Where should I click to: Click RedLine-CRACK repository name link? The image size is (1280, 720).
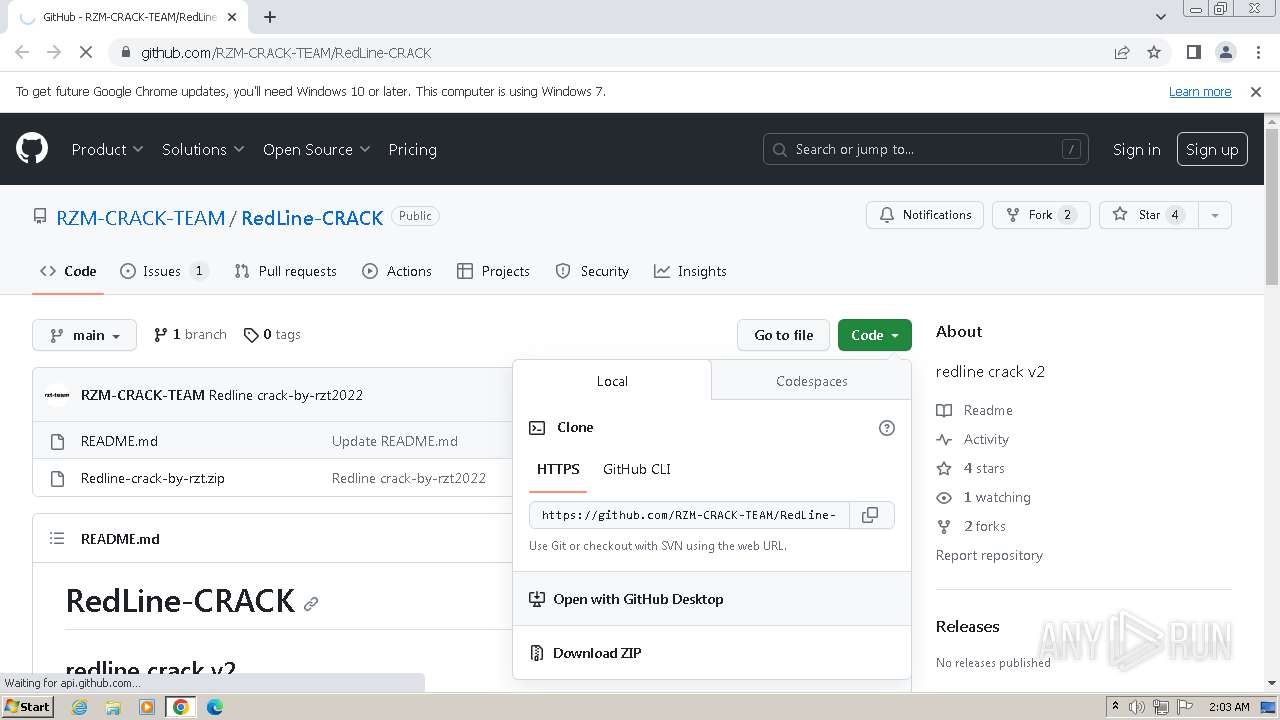[312, 217]
